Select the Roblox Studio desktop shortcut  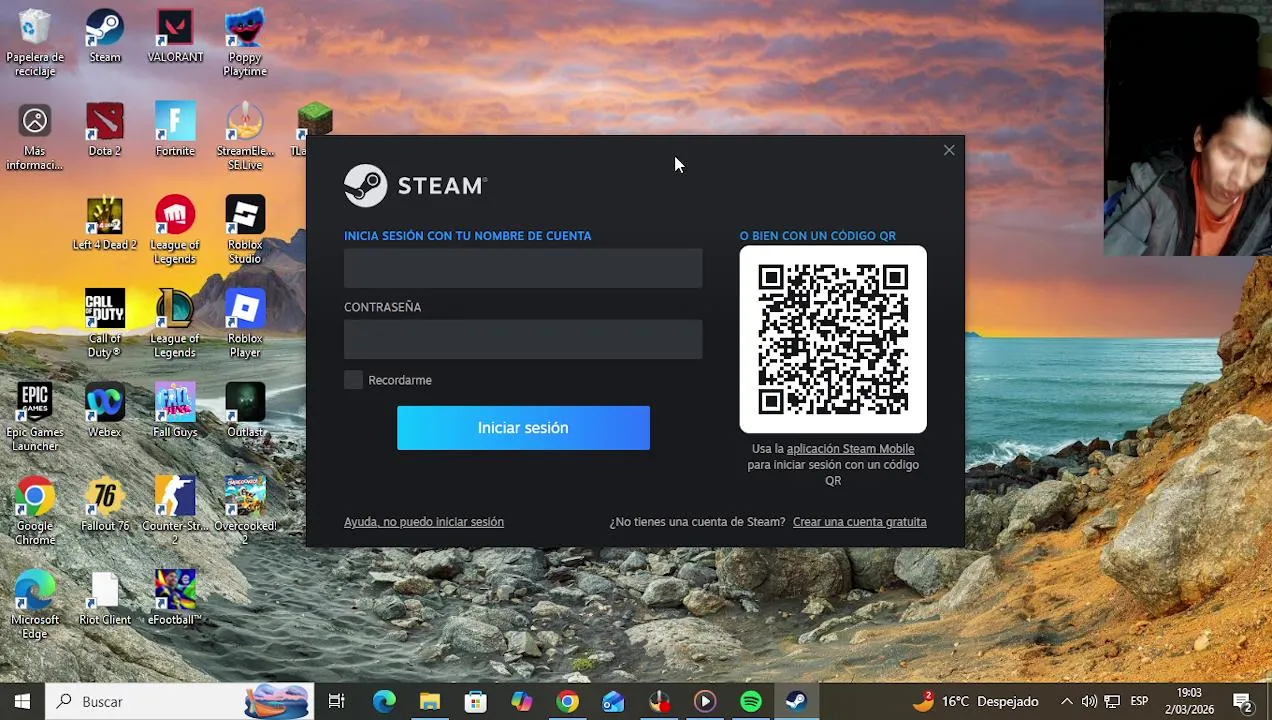tap(245, 231)
